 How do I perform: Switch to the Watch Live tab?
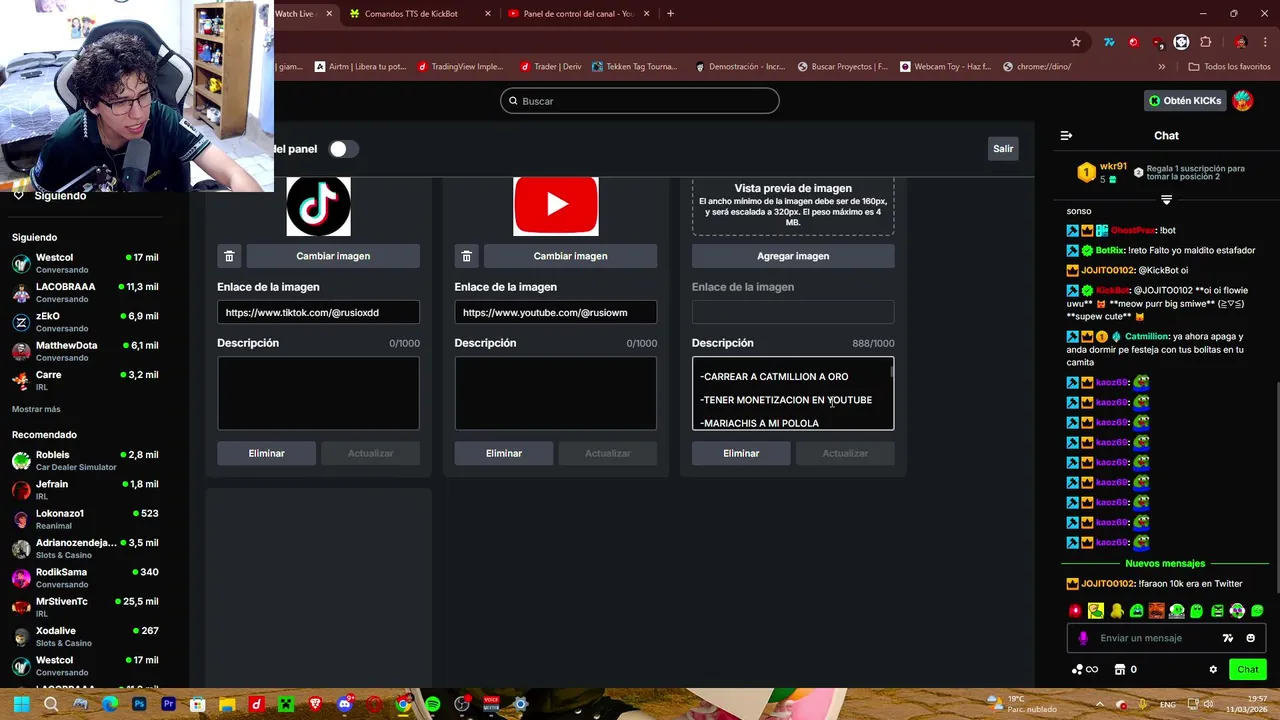307,13
